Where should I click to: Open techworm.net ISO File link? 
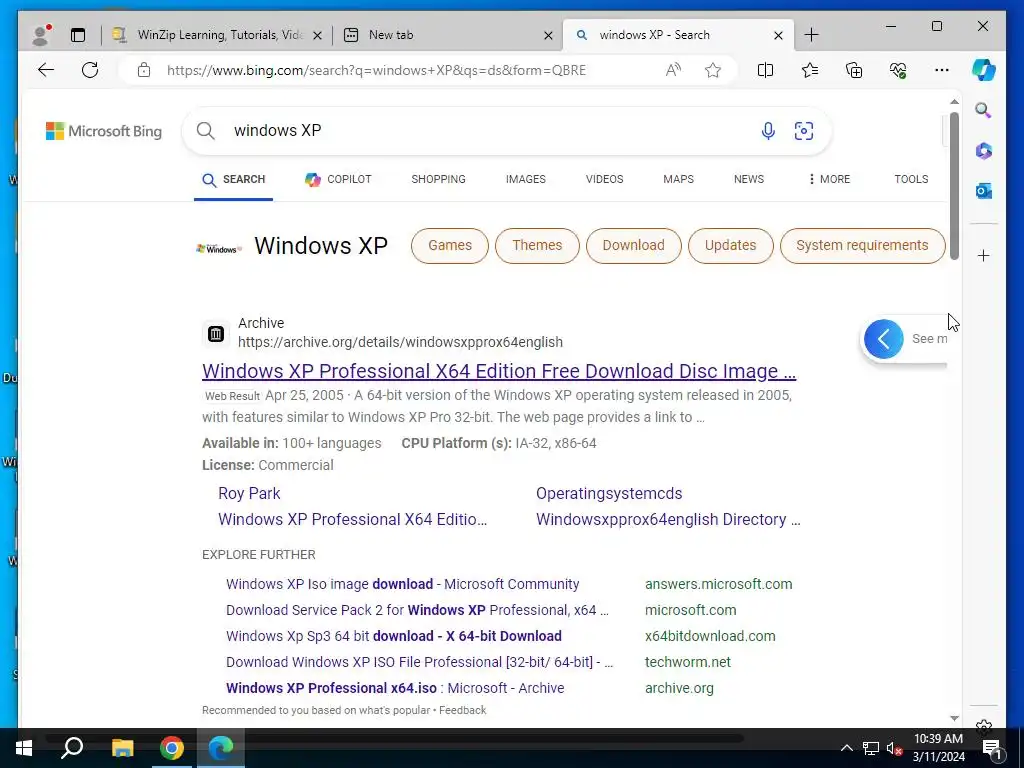coord(419,662)
